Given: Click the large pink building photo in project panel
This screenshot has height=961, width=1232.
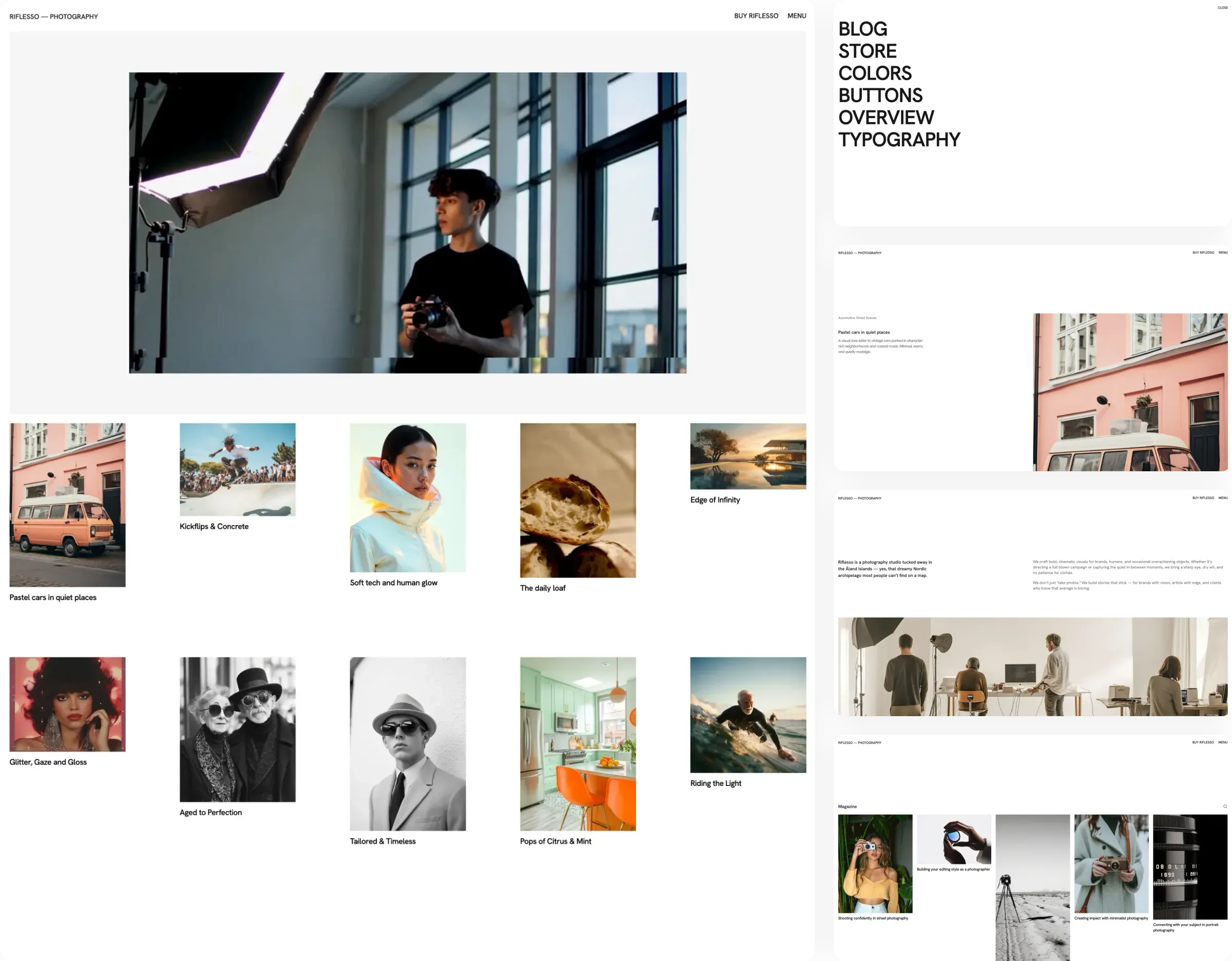Looking at the screenshot, I should [x=1130, y=392].
